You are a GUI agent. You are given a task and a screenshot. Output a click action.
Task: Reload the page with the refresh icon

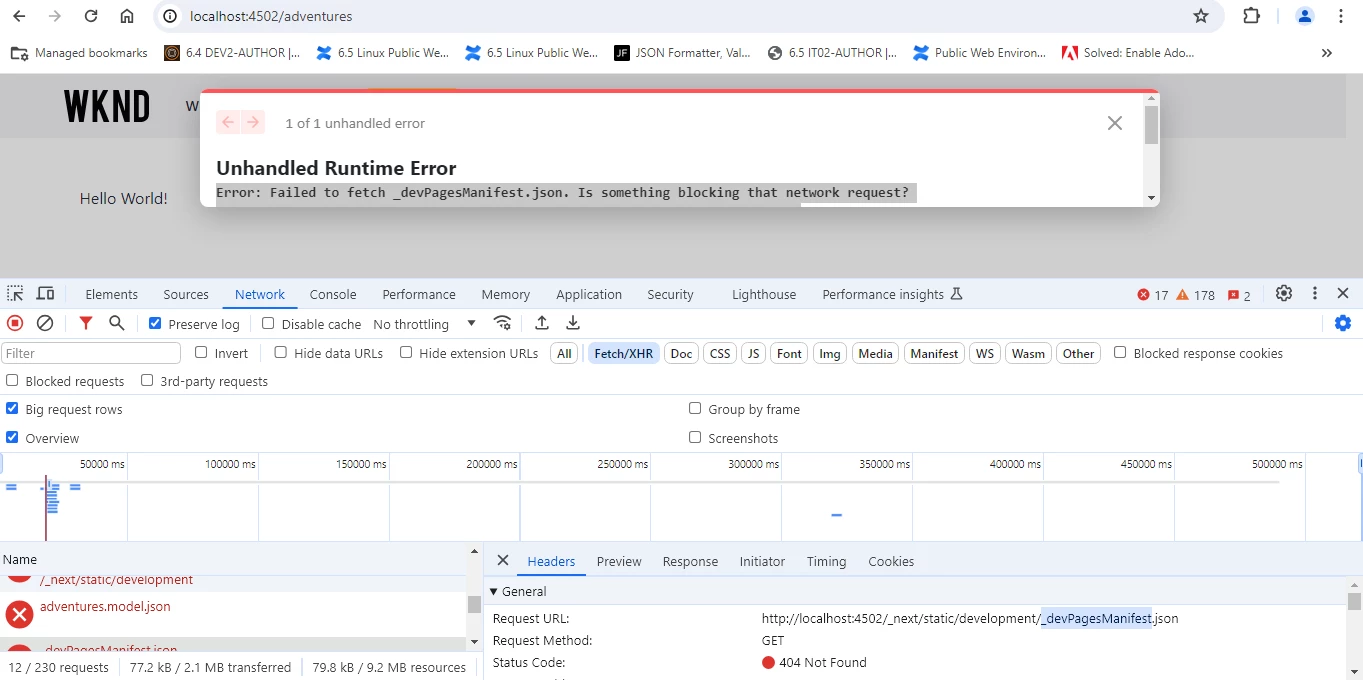[x=91, y=16]
